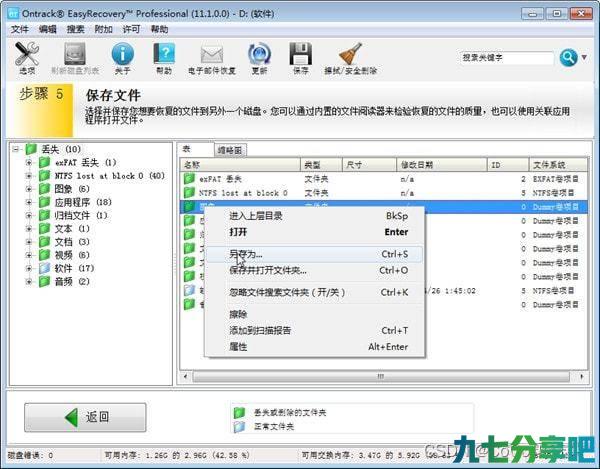This screenshot has height=469, width=600.
Task: Open the search options dropdown arrow
Action: (x=584, y=57)
